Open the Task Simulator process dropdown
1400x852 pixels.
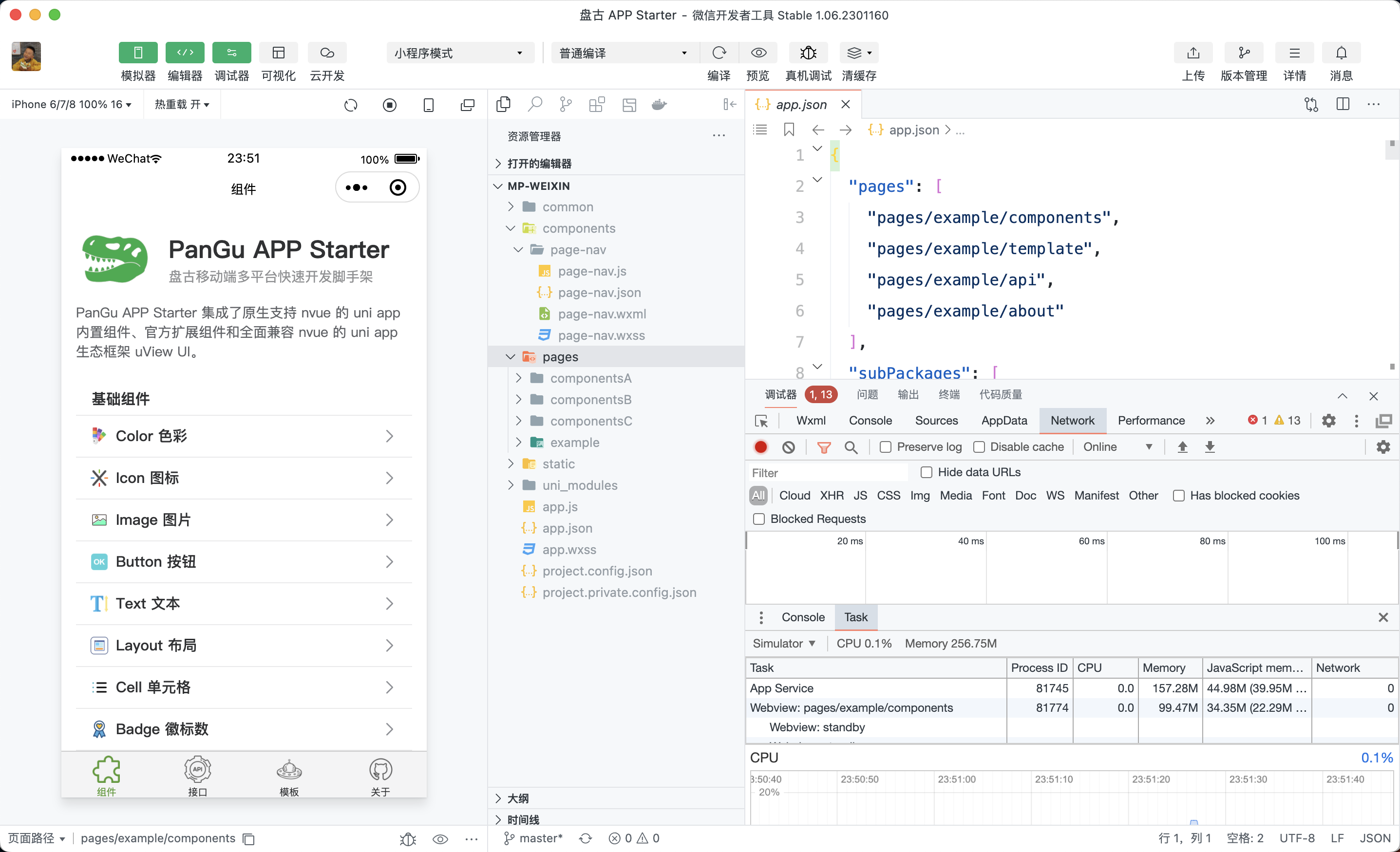pos(784,643)
